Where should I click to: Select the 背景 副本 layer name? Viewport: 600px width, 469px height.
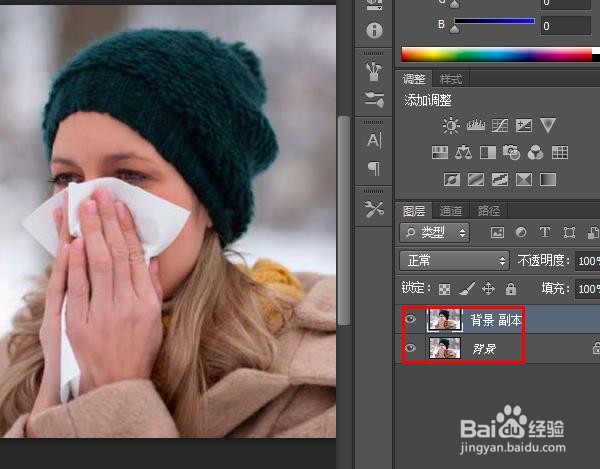[496, 320]
